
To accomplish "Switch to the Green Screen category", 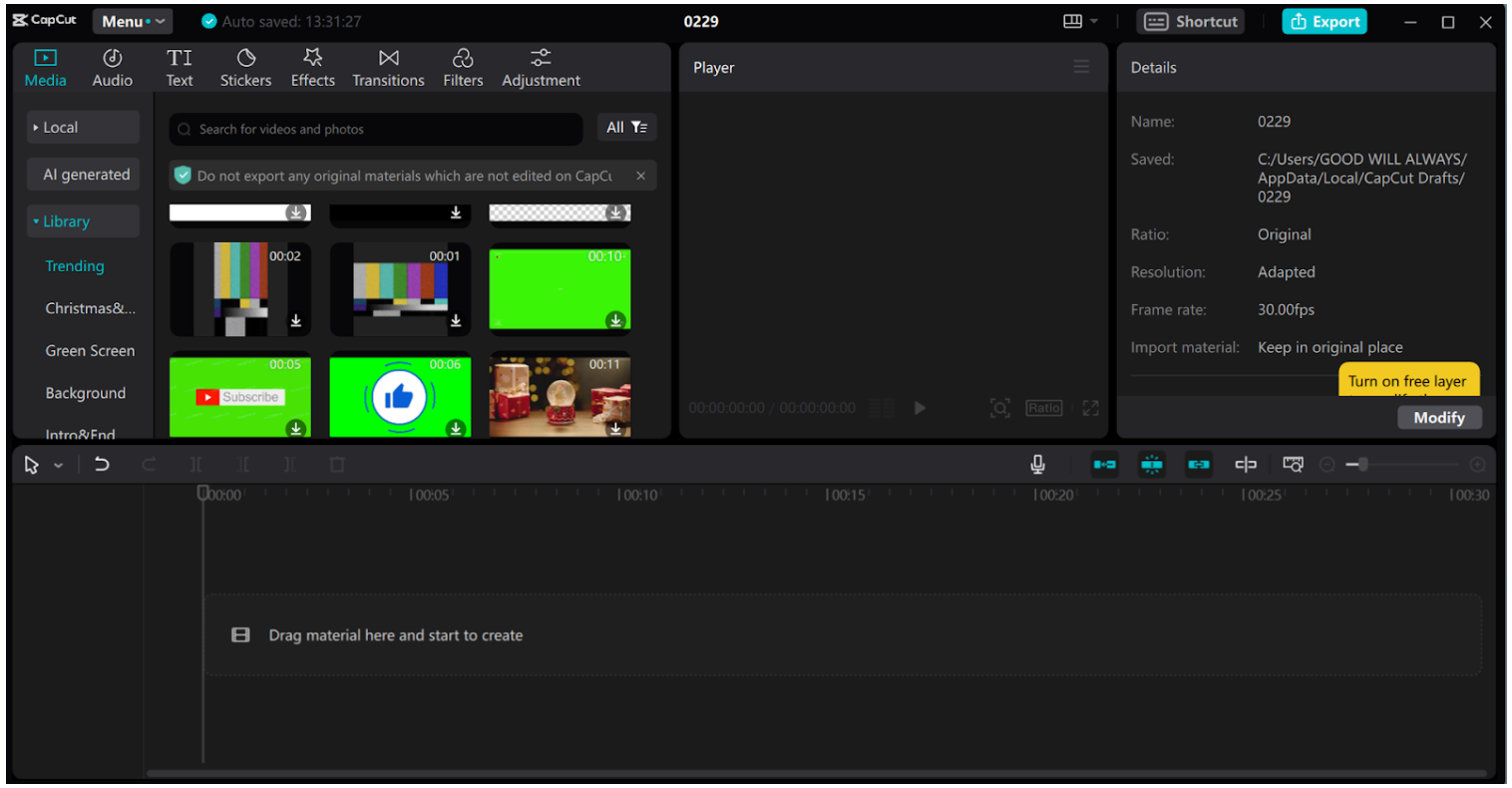I will point(90,350).
